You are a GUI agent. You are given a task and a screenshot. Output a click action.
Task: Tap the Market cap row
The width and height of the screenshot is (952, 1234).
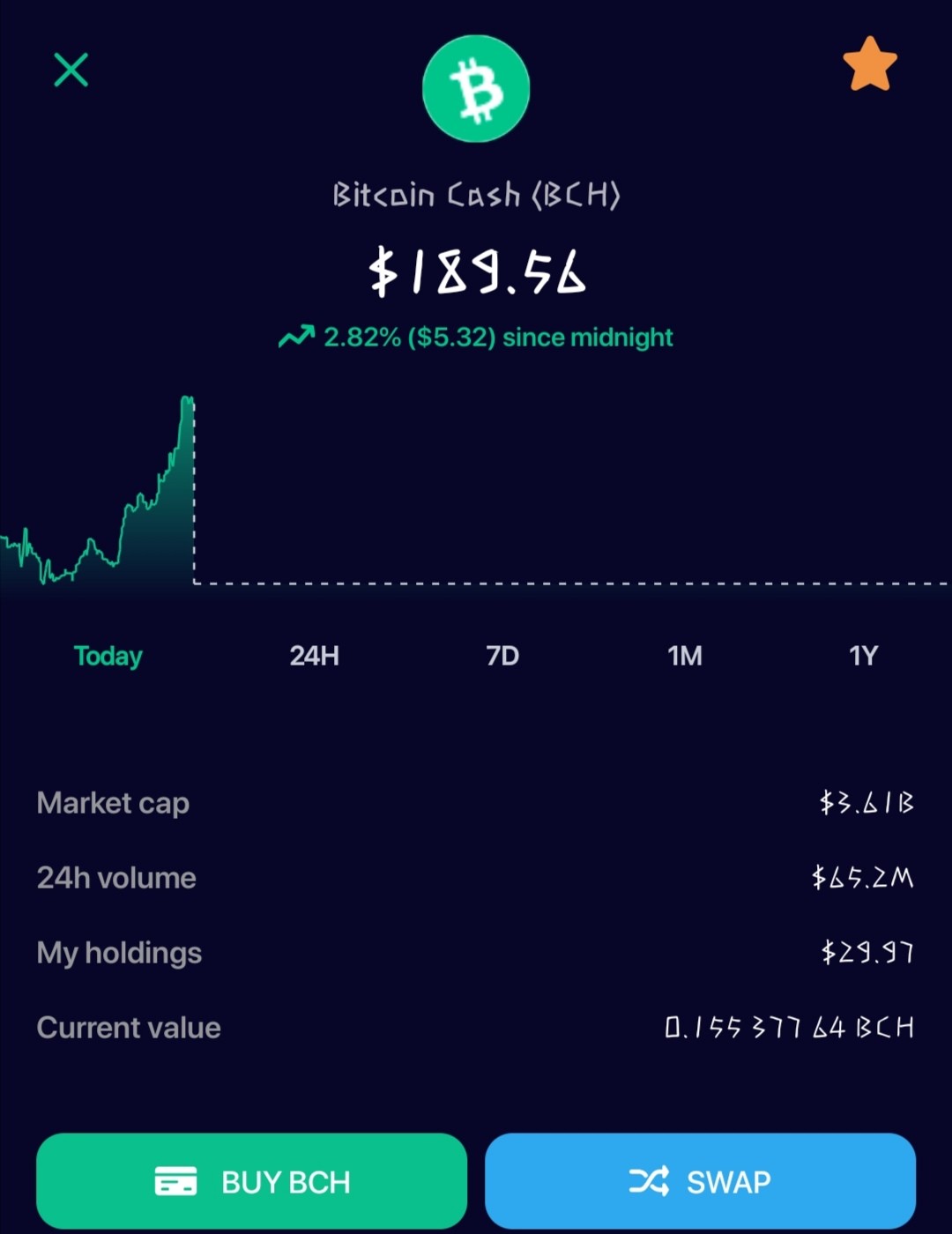(x=476, y=803)
